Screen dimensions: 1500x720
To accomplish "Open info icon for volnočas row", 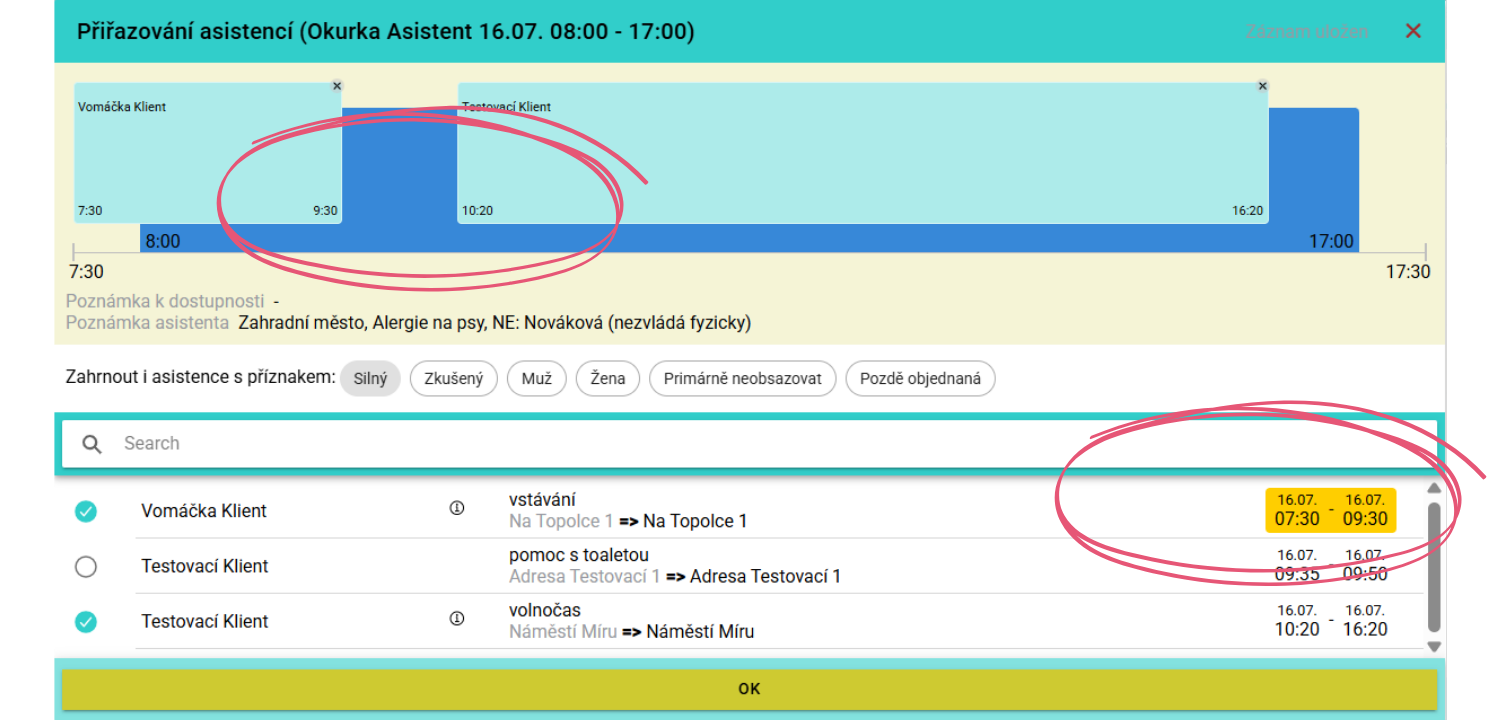I will (x=457, y=619).
